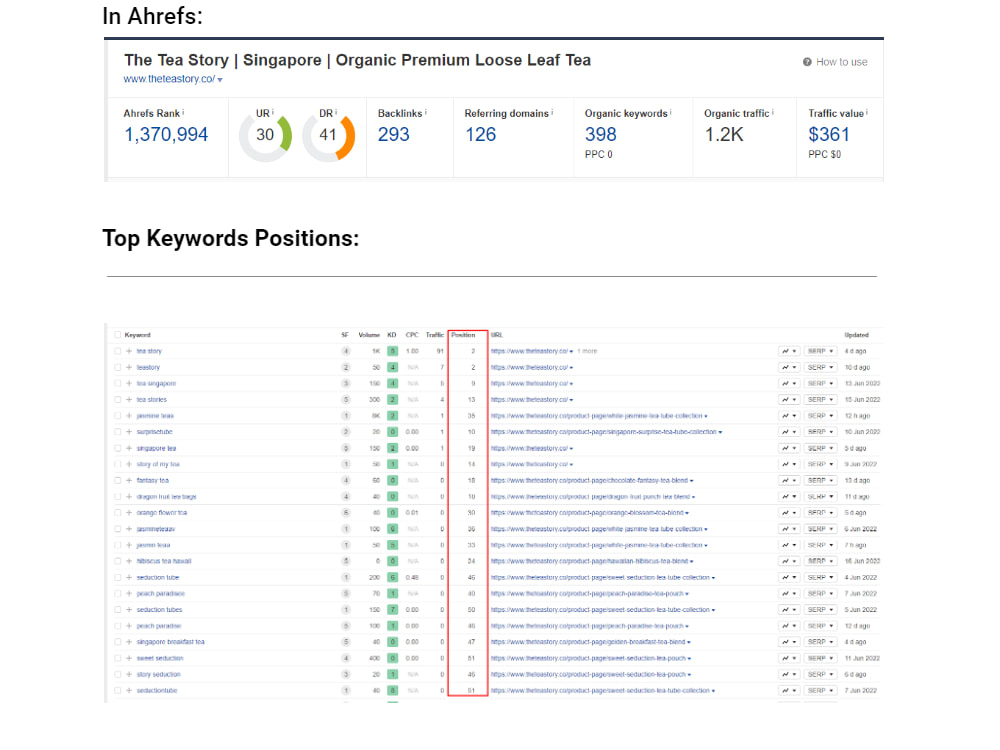Click plus icon for 'tea stories' keyword
1000x750 pixels.
(x=129, y=399)
